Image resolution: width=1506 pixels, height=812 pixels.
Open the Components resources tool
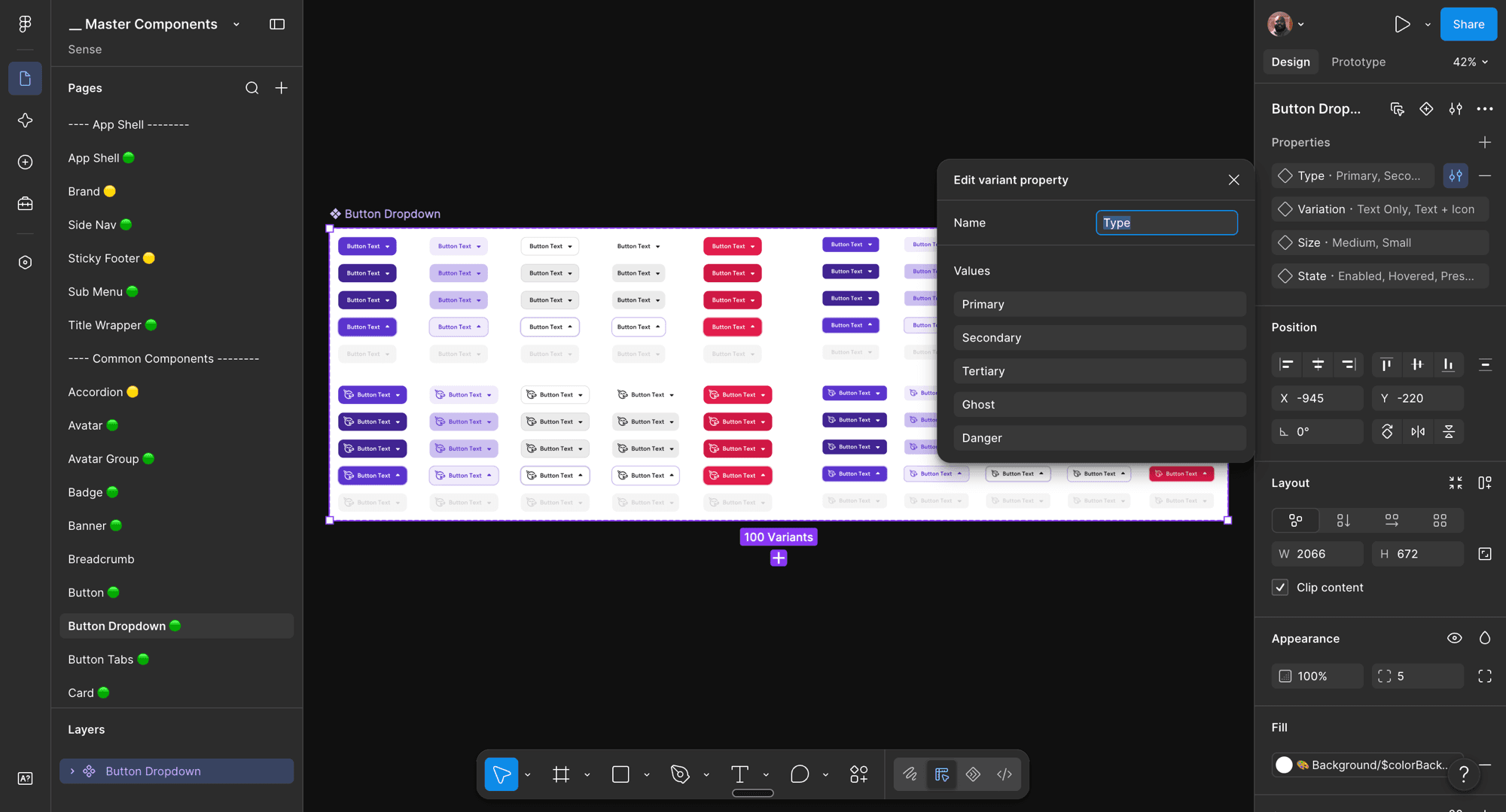[x=858, y=774]
